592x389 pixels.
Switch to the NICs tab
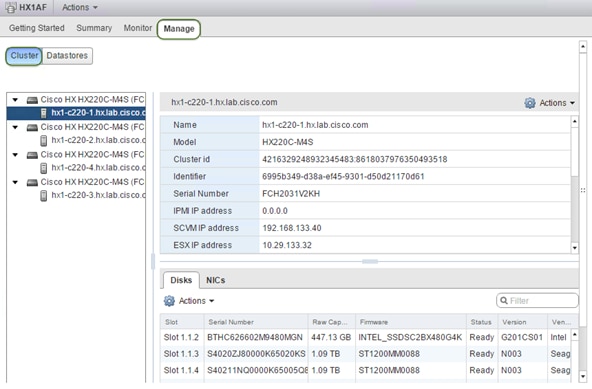coord(216,280)
